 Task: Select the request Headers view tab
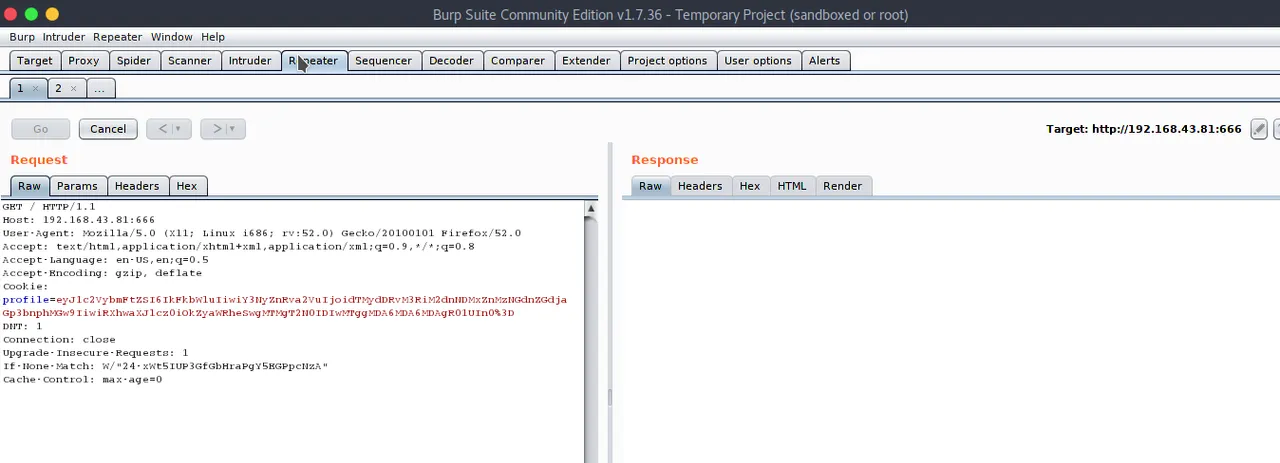[x=137, y=186]
